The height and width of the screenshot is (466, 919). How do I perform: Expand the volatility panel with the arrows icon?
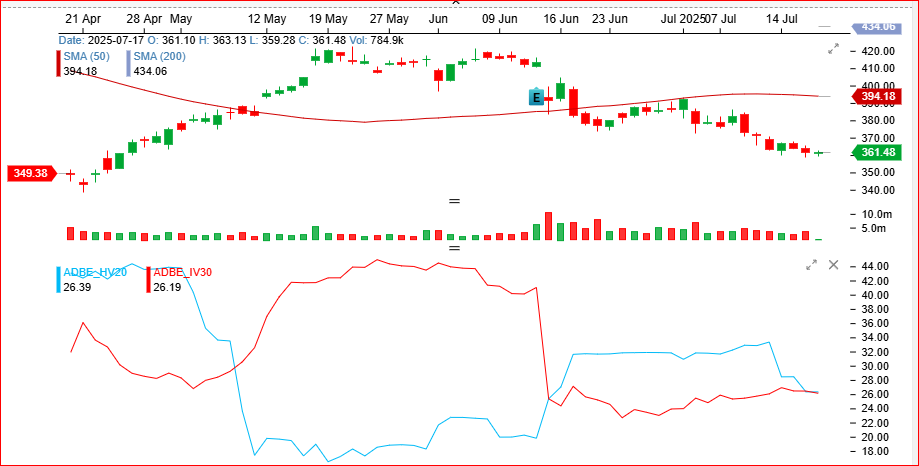point(812,265)
